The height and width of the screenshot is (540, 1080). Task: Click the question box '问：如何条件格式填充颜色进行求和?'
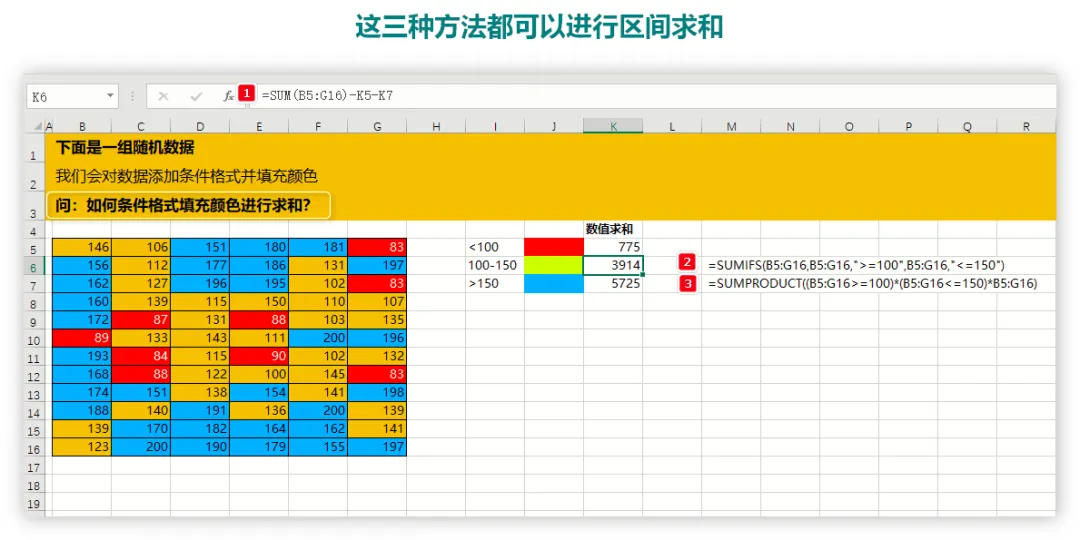[x=189, y=205]
